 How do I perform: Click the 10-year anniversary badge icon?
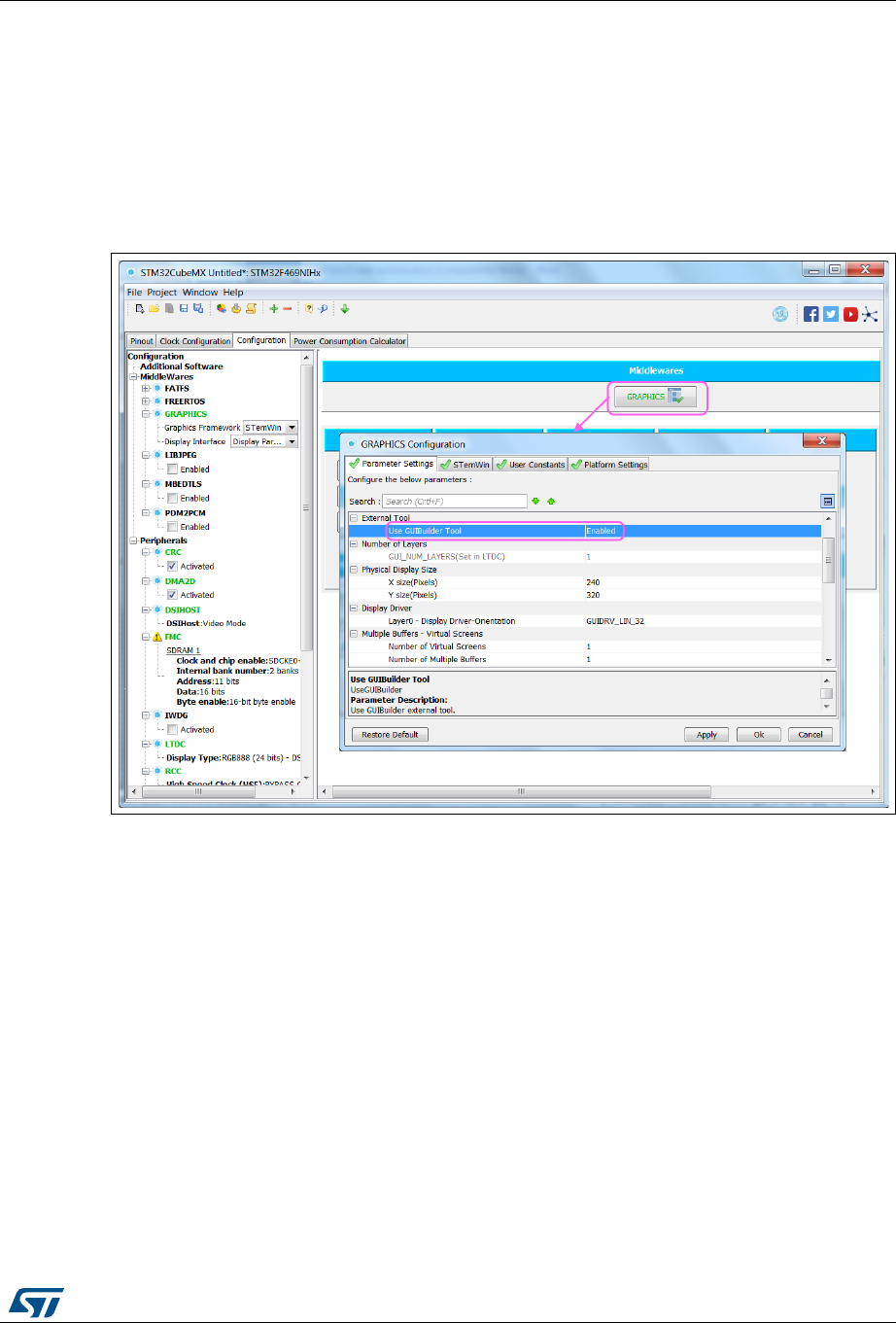(780, 314)
